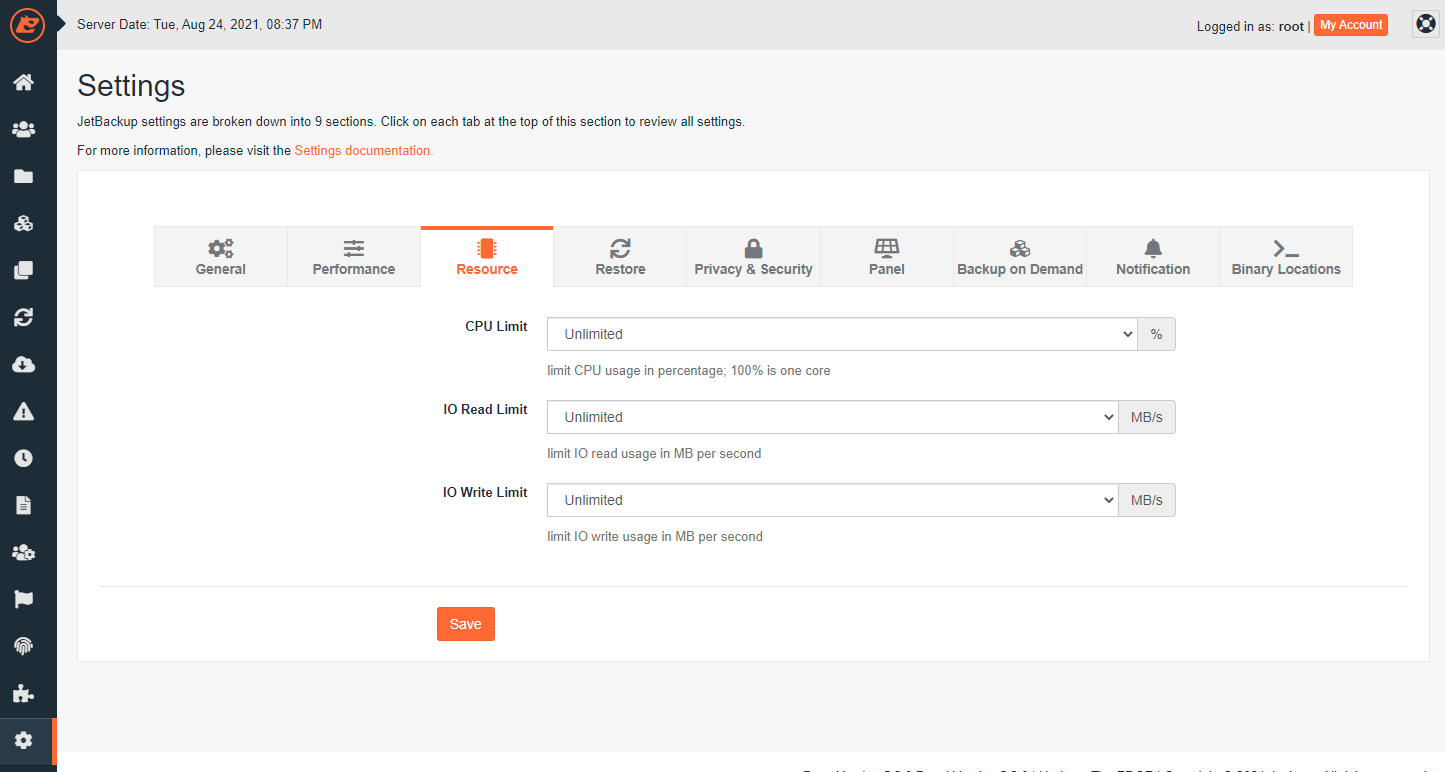This screenshot has height=772, width=1445.
Task: Open the Settings documentation link
Action: [362, 150]
